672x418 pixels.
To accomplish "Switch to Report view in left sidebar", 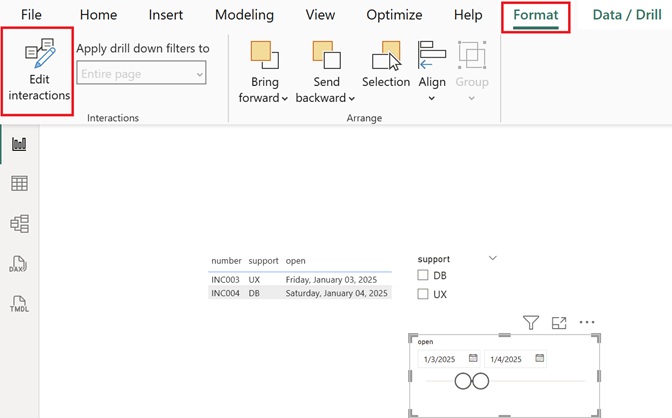I will 19,144.
